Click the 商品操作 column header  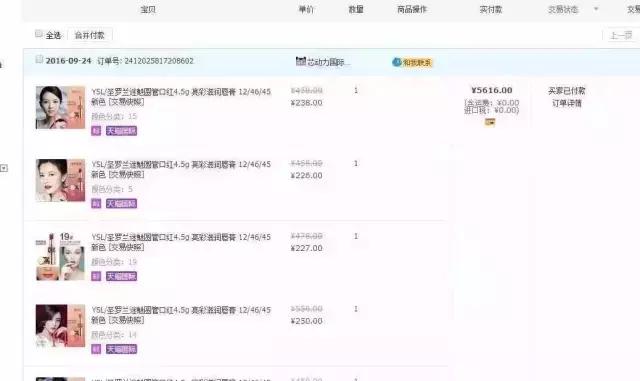click(x=412, y=9)
